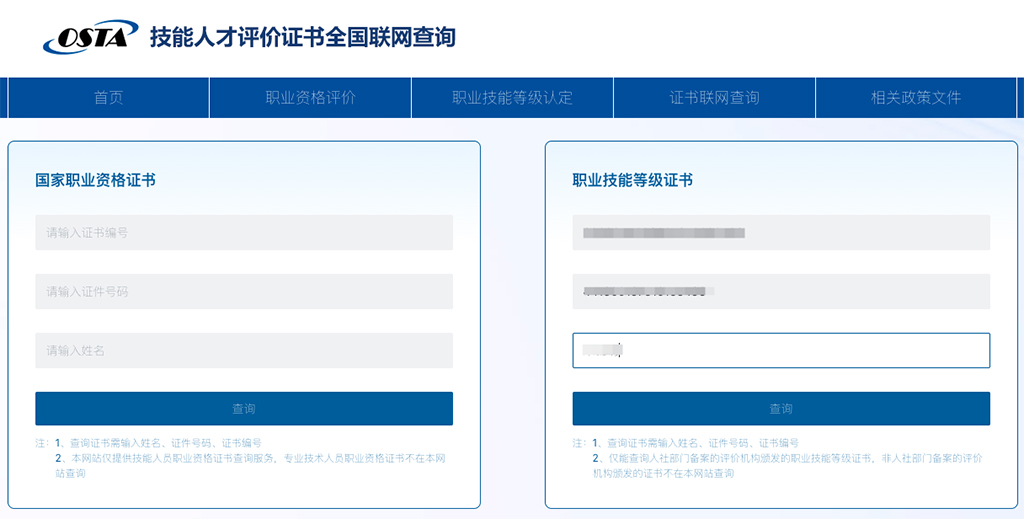Open the 职业资格评价 navigation tab

(310, 98)
